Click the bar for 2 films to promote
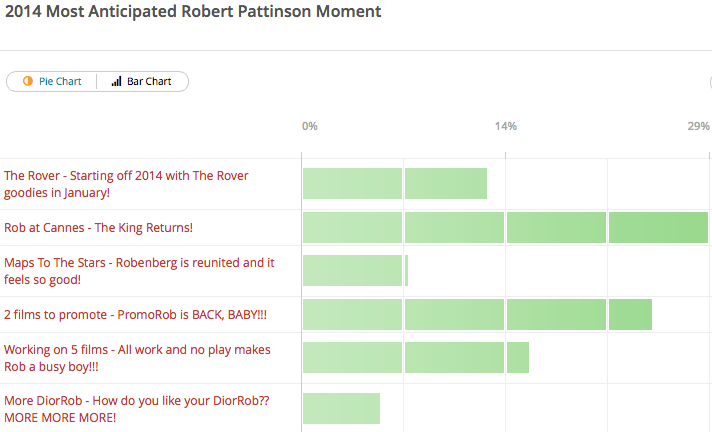 (477, 314)
